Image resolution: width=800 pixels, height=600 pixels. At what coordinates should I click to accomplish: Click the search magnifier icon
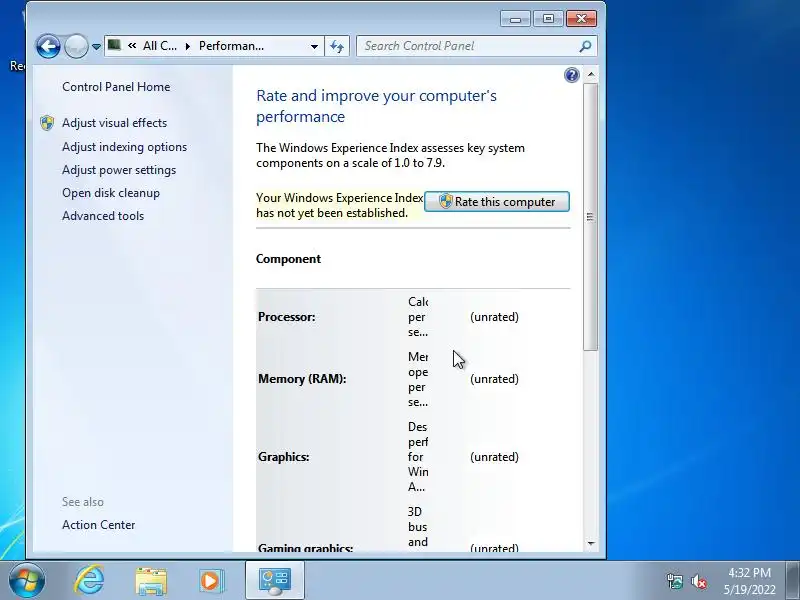tap(586, 46)
